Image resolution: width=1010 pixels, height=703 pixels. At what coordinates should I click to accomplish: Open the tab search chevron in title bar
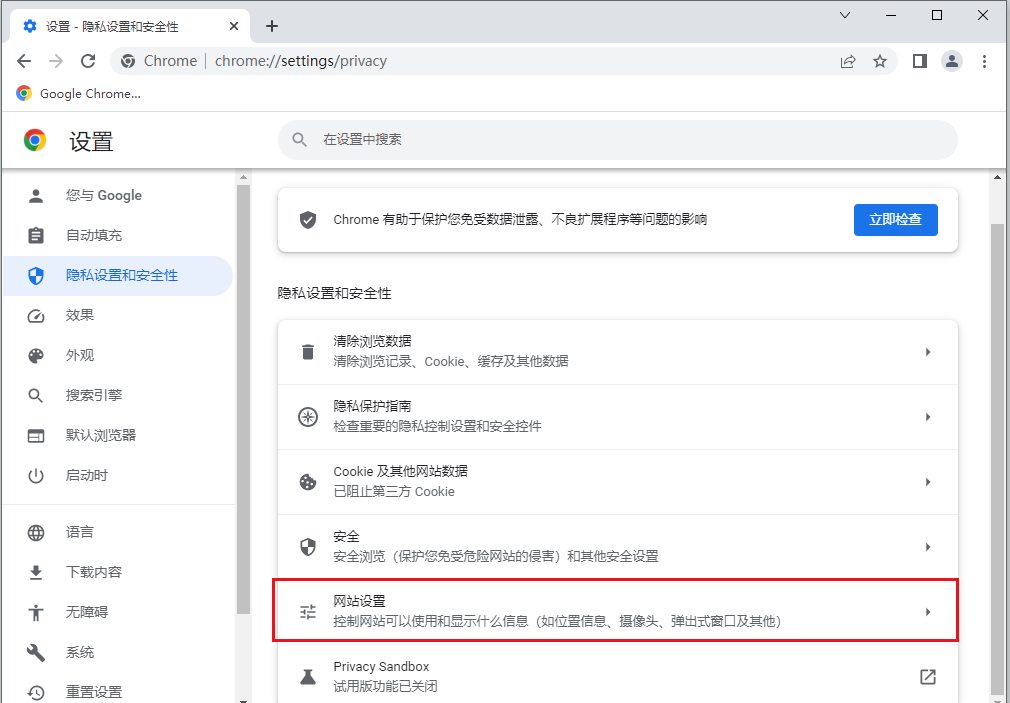tap(845, 15)
